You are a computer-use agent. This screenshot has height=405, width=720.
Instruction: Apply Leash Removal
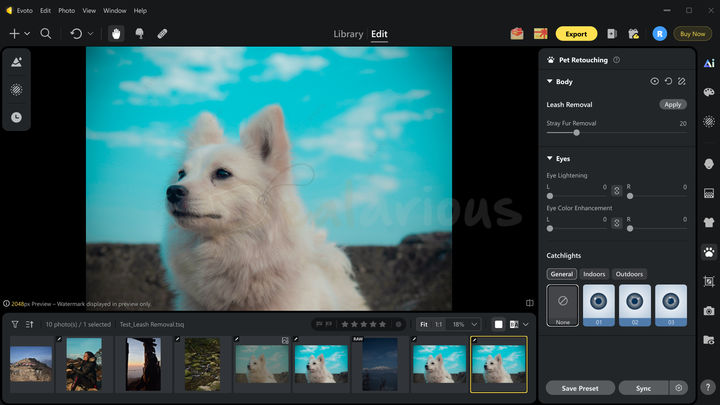pos(673,105)
